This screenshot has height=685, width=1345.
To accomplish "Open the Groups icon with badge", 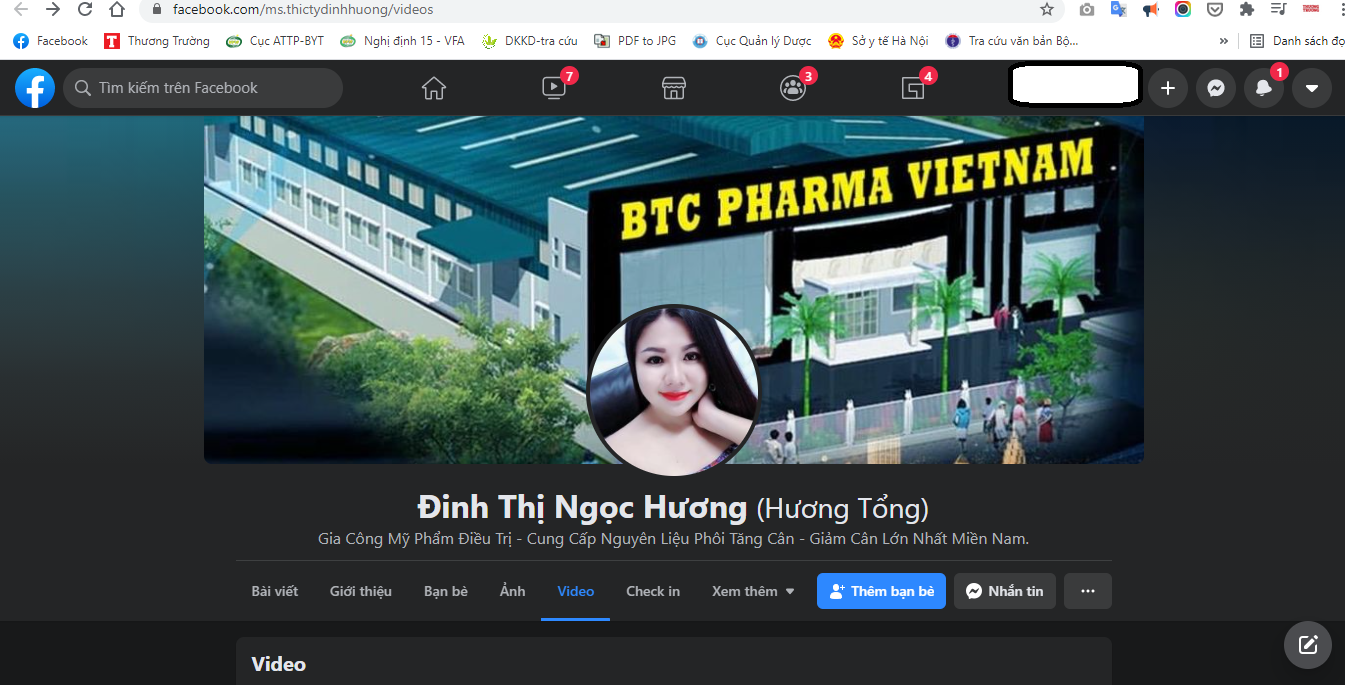I will pyautogui.click(x=792, y=88).
